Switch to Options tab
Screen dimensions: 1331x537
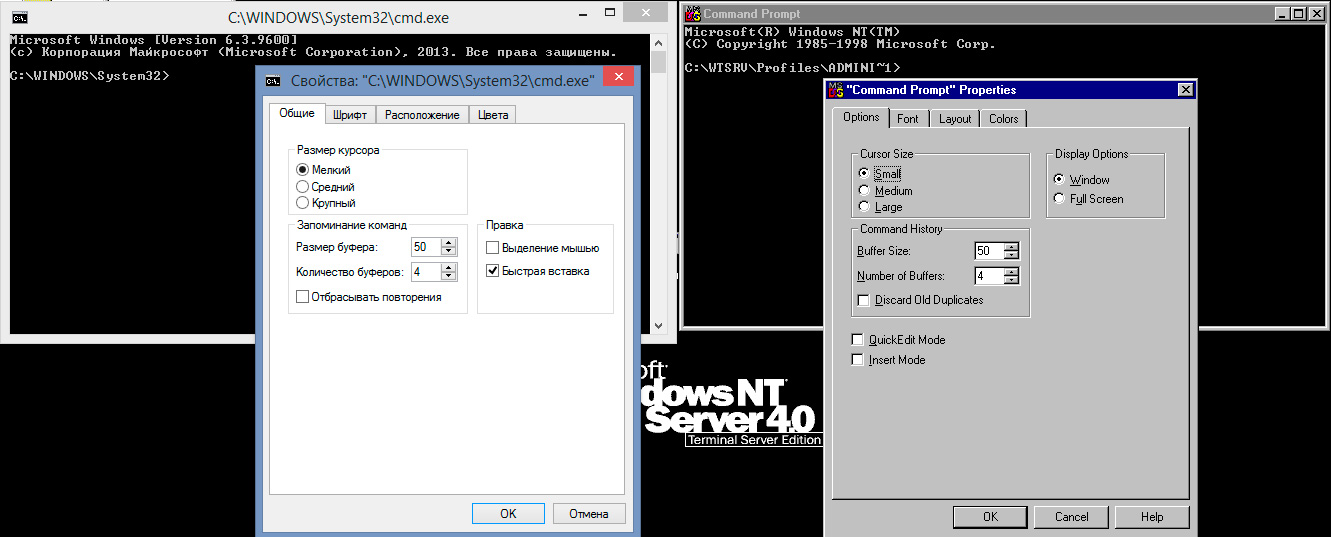tap(860, 117)
